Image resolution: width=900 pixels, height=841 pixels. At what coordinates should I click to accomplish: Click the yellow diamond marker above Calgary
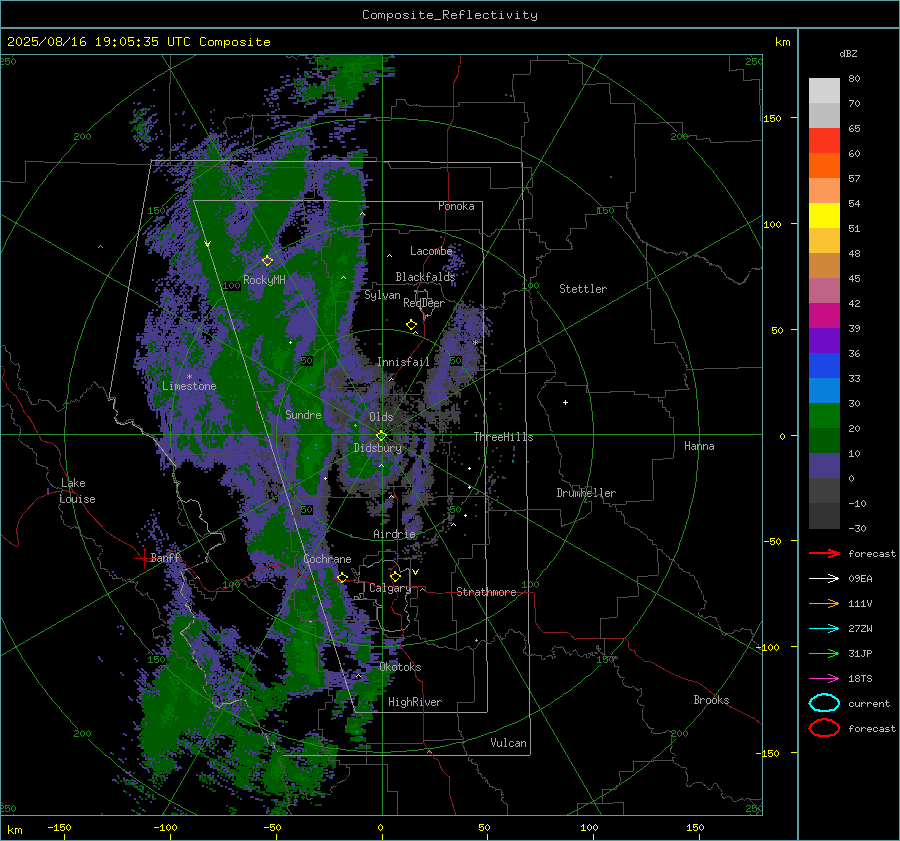click(395, 576)
